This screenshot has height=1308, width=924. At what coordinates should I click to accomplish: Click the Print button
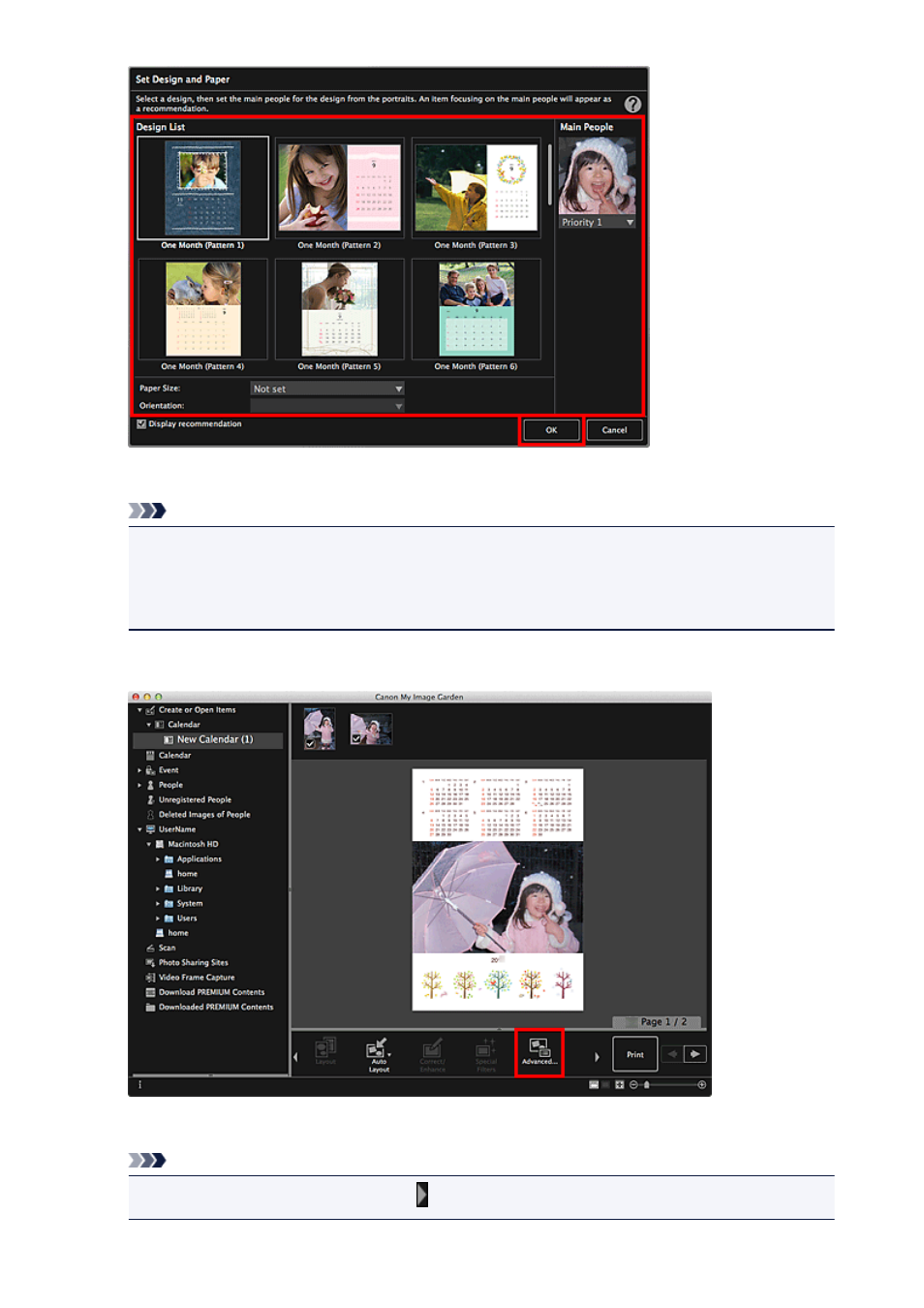pos(635,1054)
